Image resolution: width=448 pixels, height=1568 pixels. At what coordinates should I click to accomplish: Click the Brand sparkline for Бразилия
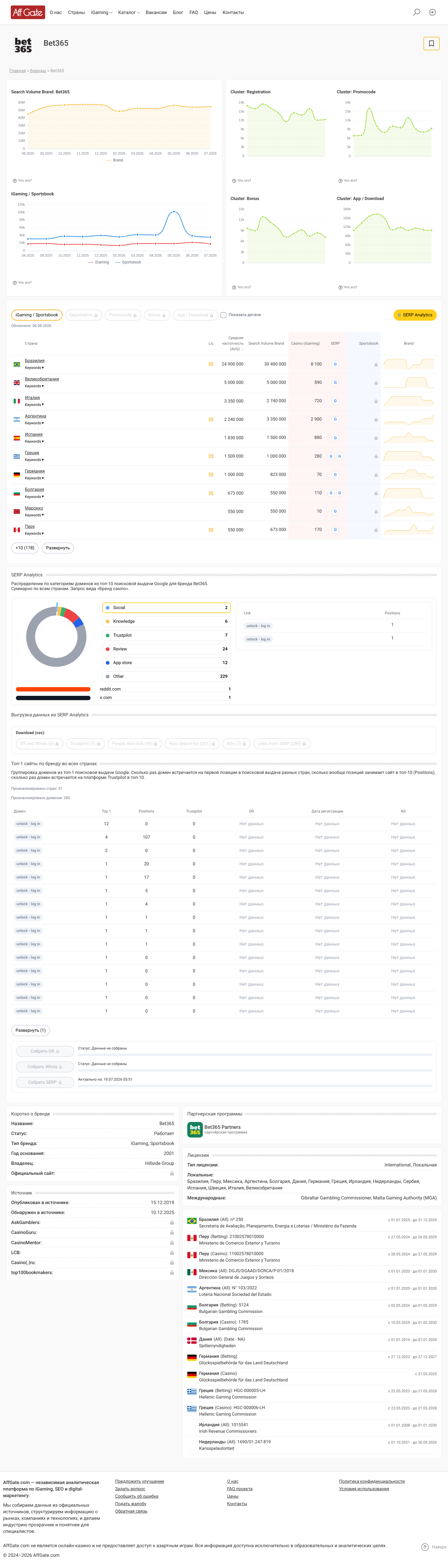(x=408, y=364)
